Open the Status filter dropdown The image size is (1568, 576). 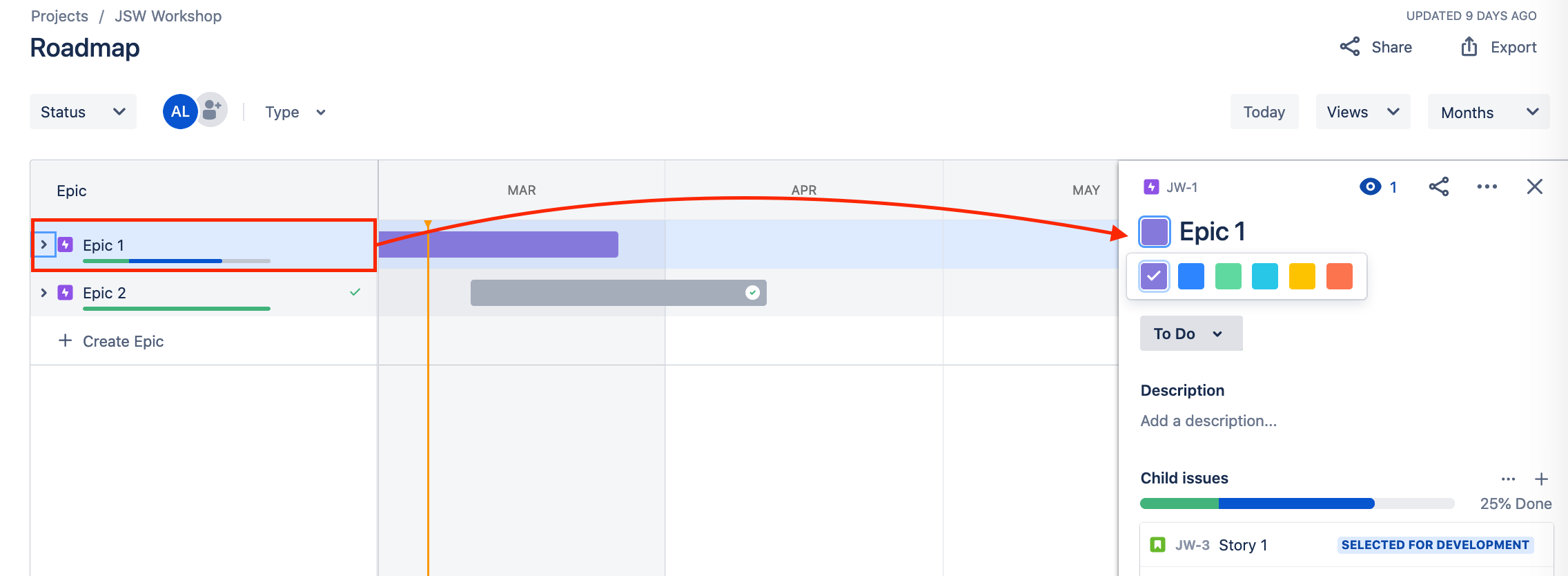pyautogui.click(x=83, y=112)
